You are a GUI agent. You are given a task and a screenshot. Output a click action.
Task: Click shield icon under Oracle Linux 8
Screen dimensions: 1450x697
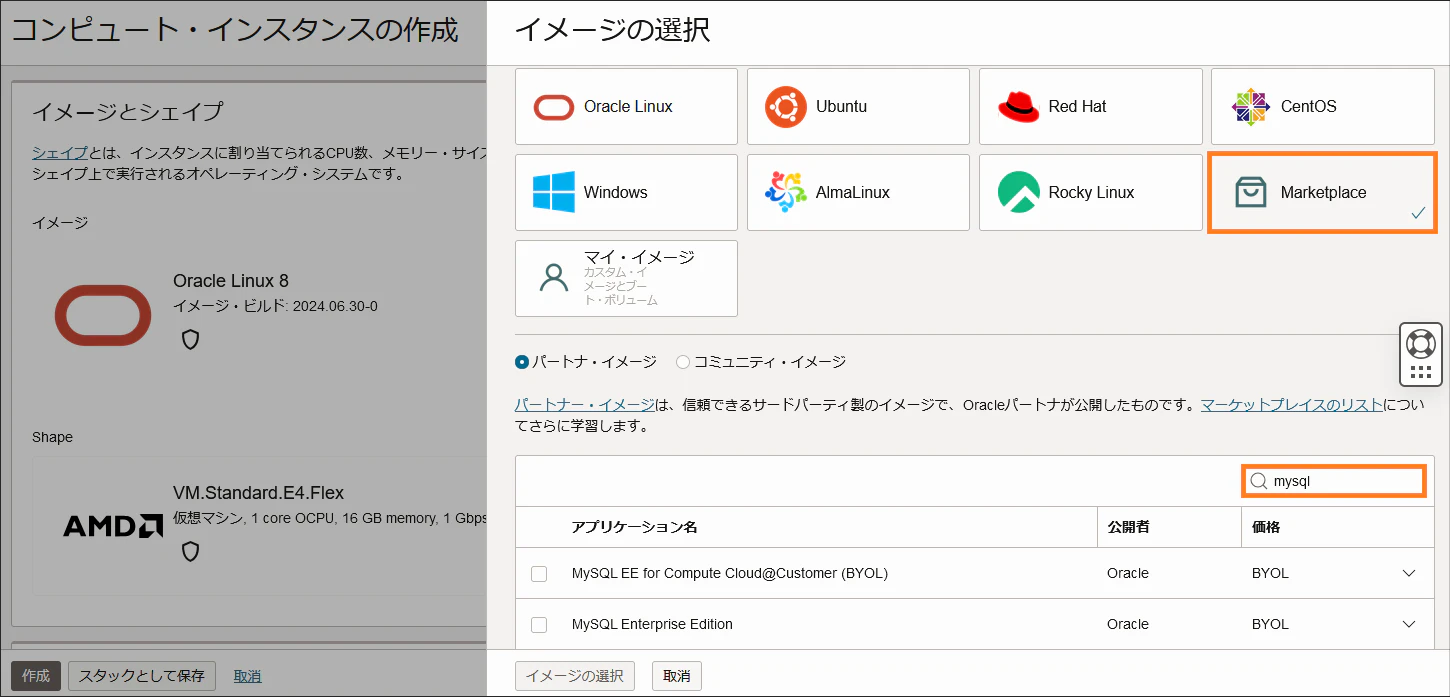[x=190, y=339]
